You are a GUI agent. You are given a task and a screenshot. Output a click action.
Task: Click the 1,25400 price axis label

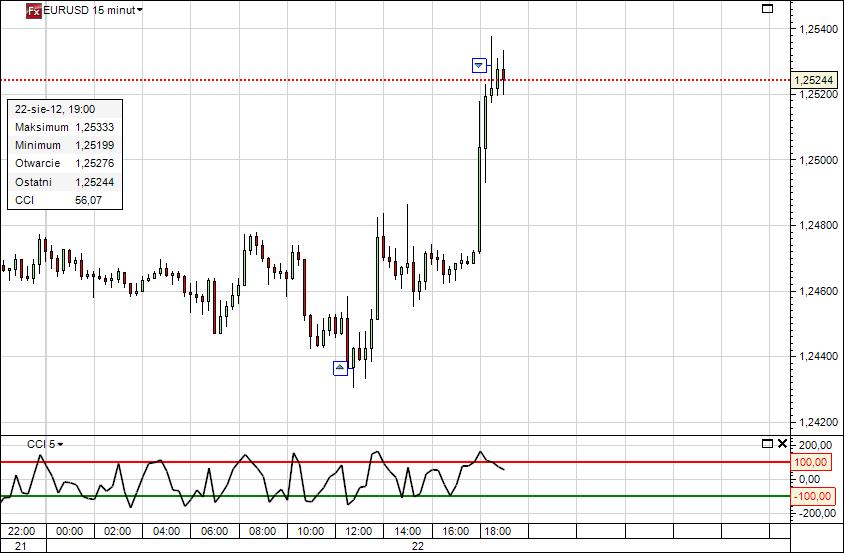tap(819, 29)
